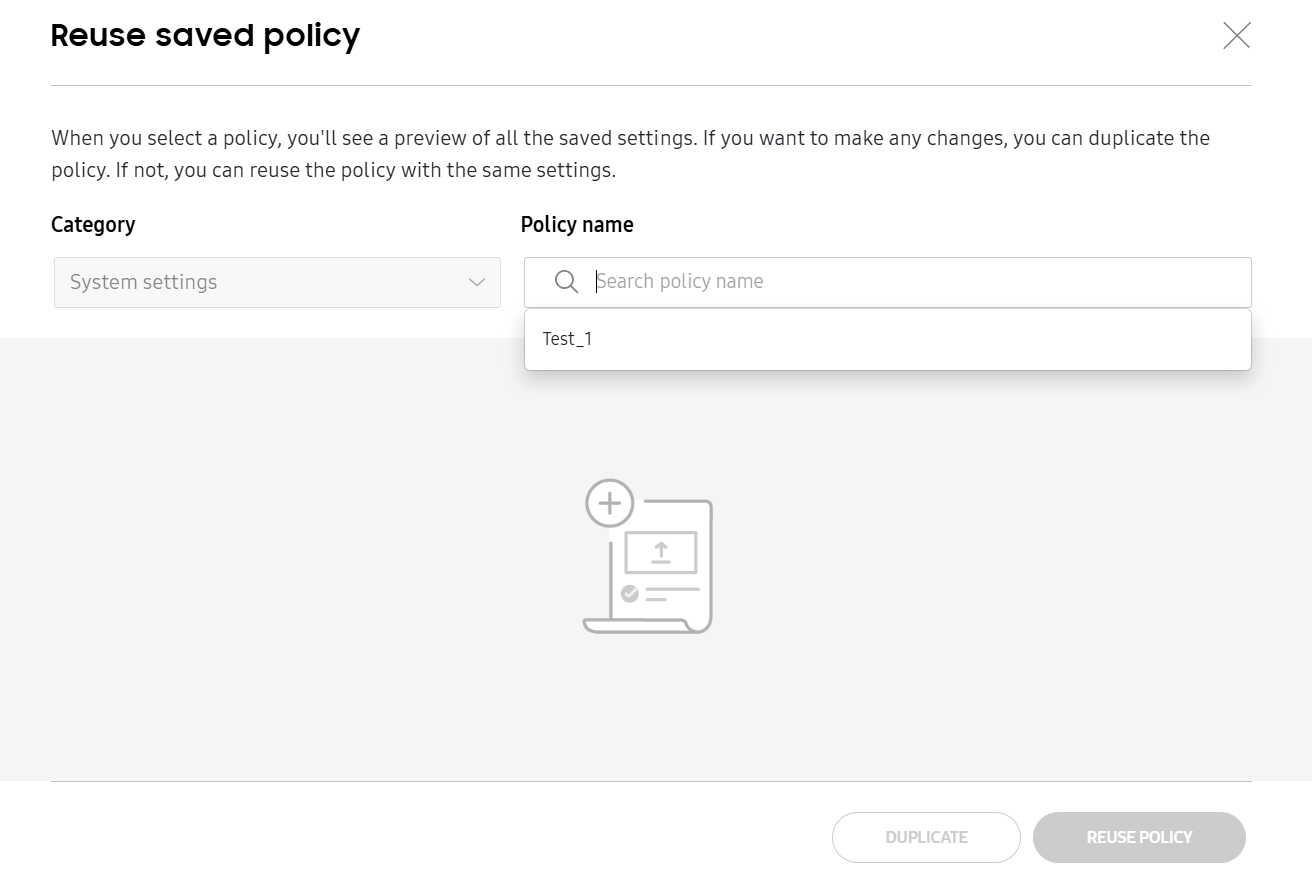Image resolution: width=1312 pixels, height=872 pixels.
Task: Click the Category label
Action: coord(93,224)
